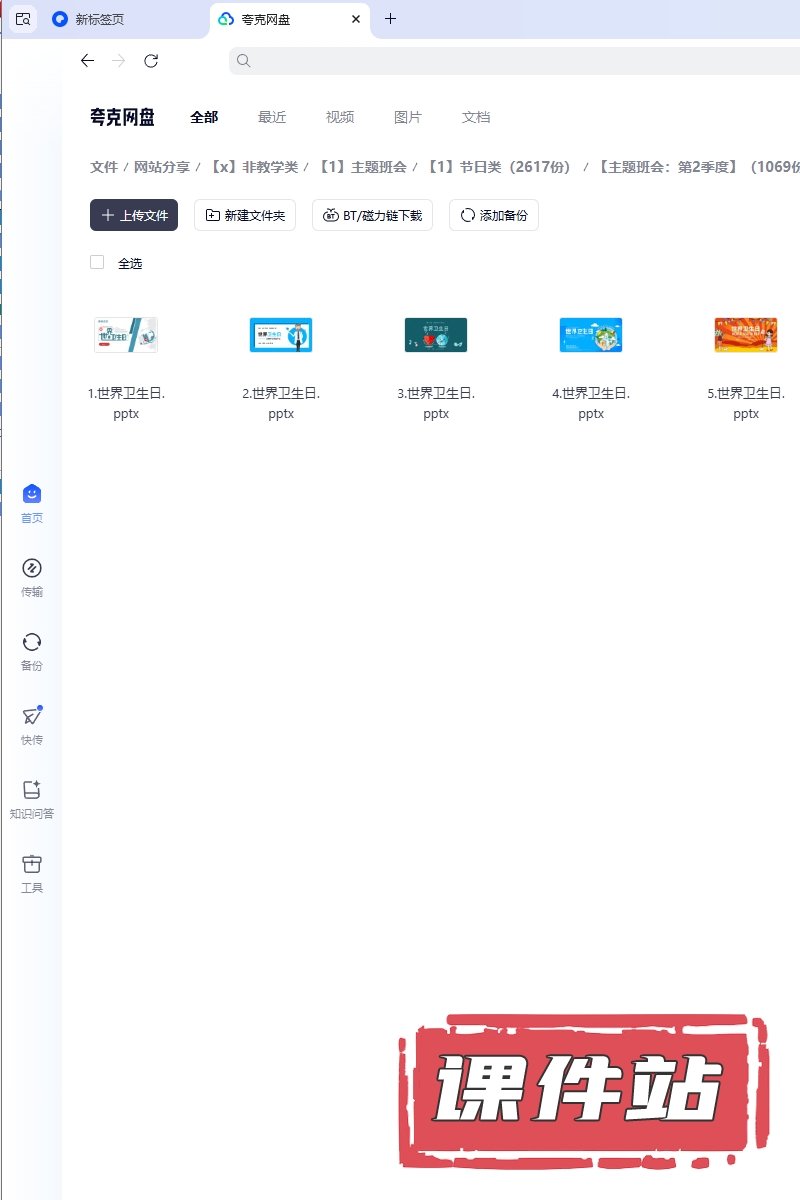
Task: Switch to the 图片 tab
Action: tap(408, 117)
